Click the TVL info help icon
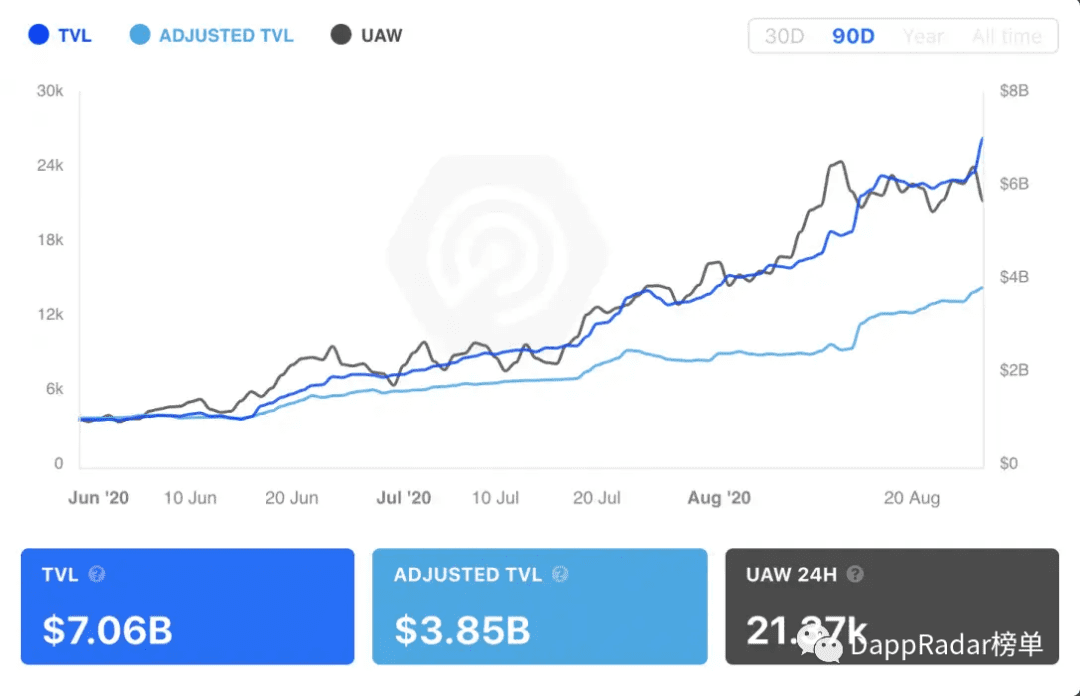The width and height of the screenshot is (1080, 696). coord(97,574)
